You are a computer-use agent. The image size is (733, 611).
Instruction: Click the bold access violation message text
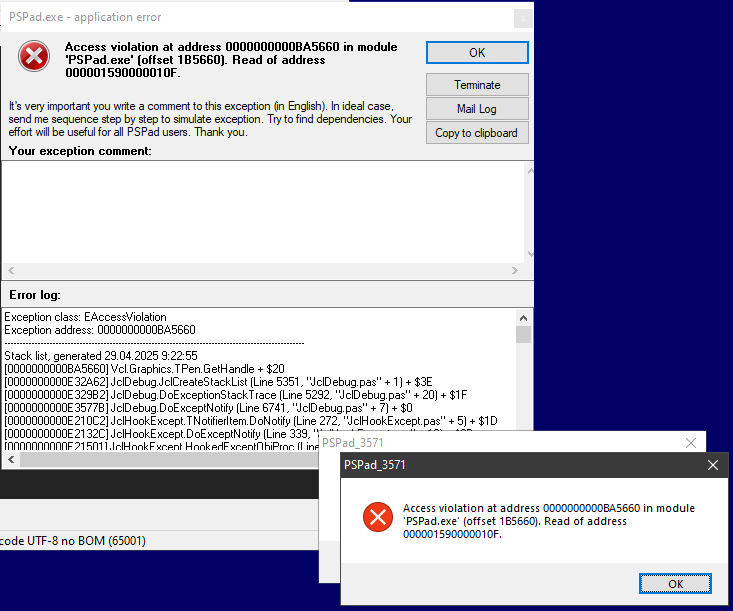231,60
